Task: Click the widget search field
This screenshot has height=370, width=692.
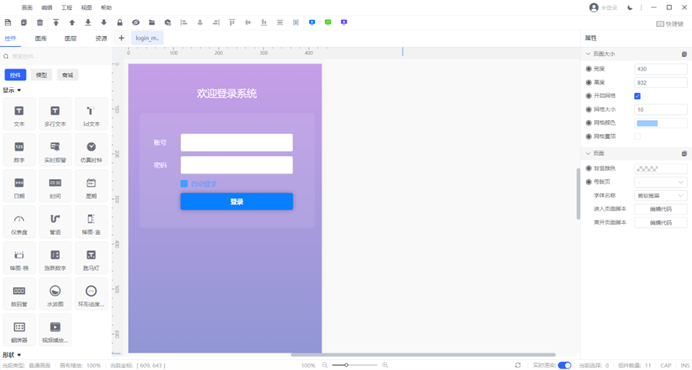Action: pyautogui.click(x=55, y=57)
